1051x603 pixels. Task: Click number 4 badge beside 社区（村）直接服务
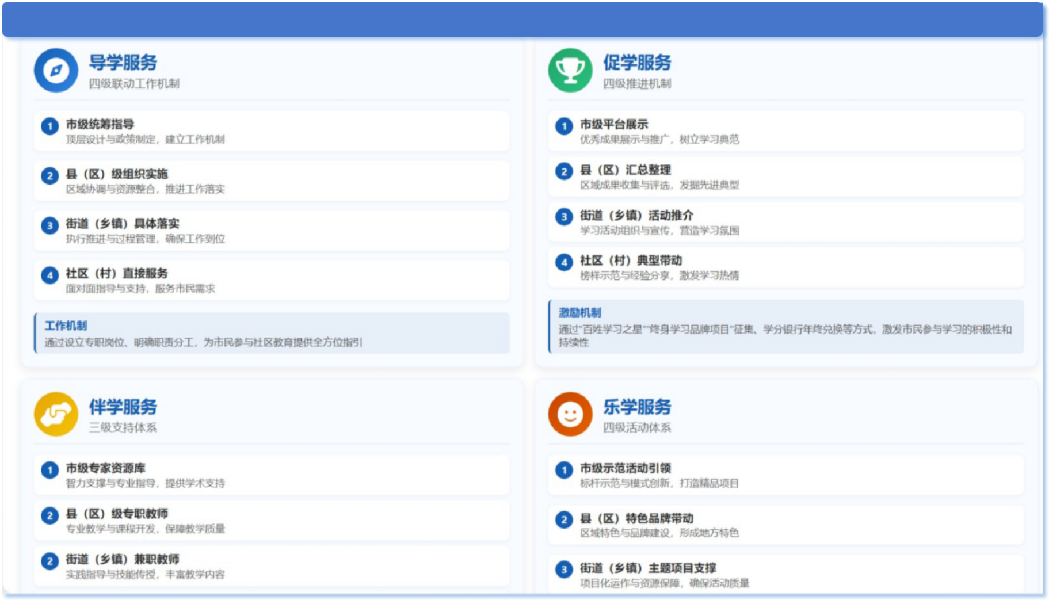(49, 275)
